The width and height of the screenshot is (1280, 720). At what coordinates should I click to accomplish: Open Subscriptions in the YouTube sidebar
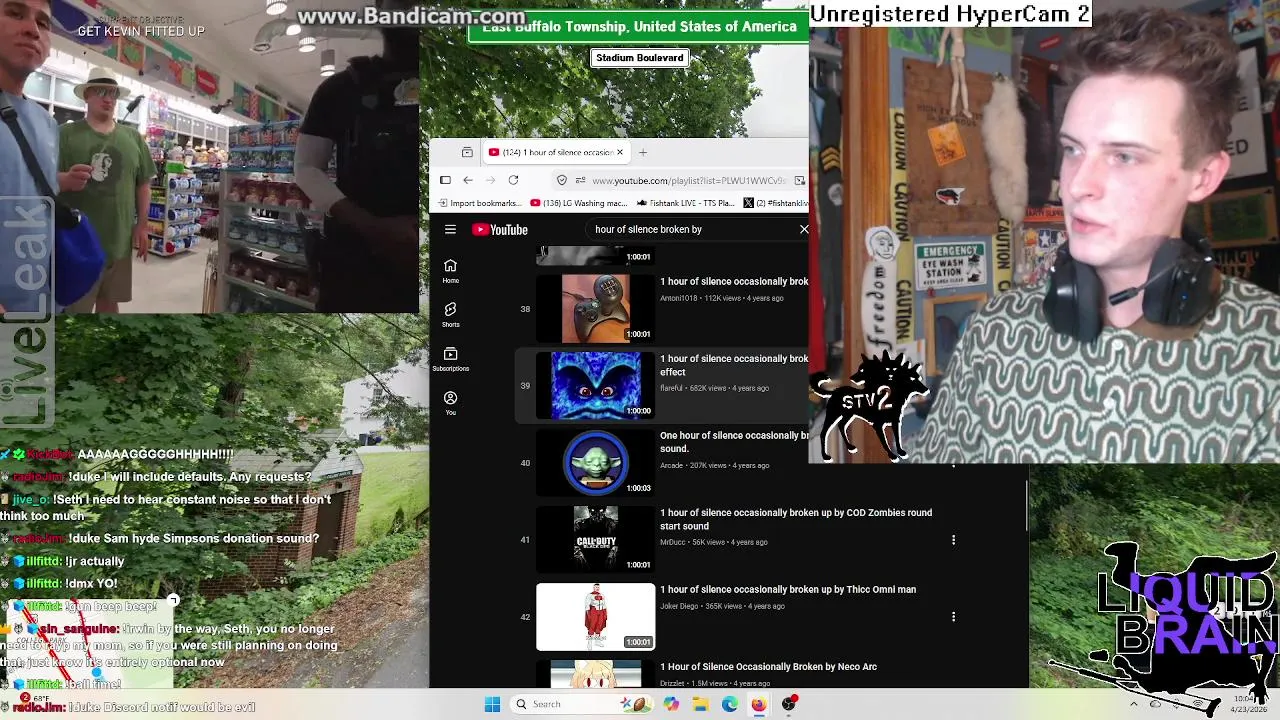(x=451, y=359)
